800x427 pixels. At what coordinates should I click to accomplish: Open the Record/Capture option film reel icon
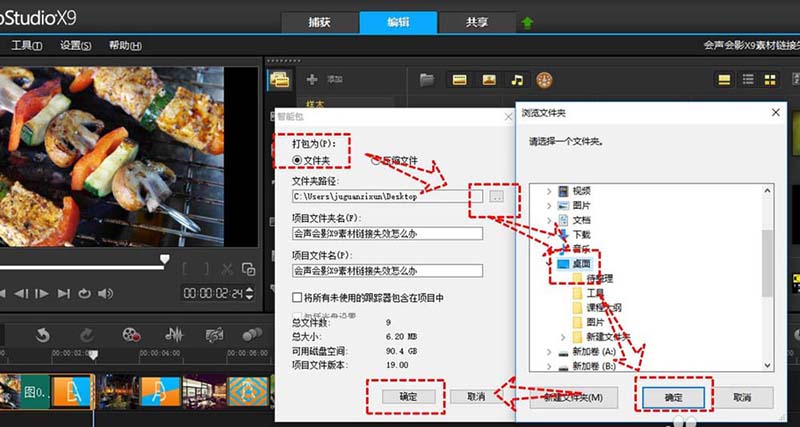point(131,335)
